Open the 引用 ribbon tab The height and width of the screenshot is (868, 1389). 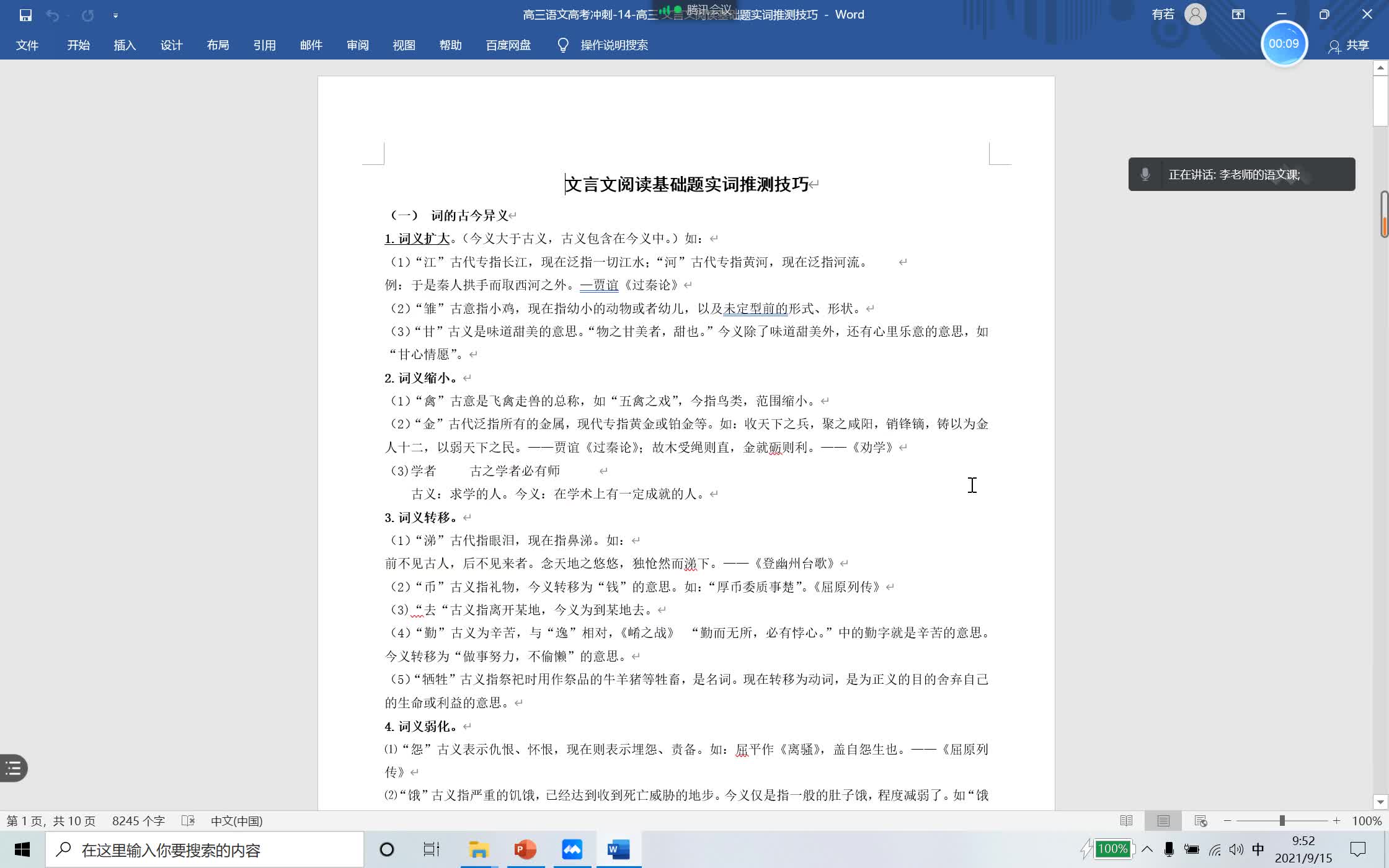(265, 45)
